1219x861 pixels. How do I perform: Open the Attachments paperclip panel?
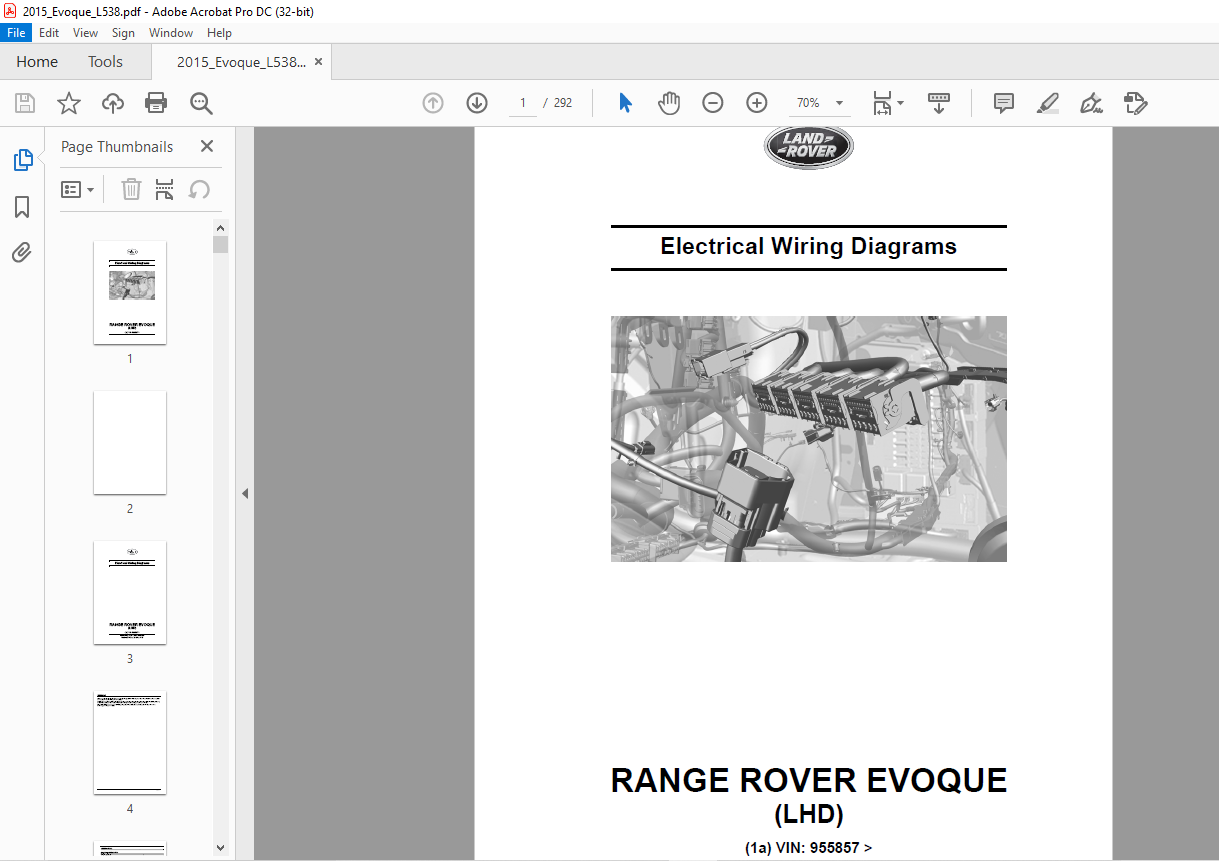point(22,253)
